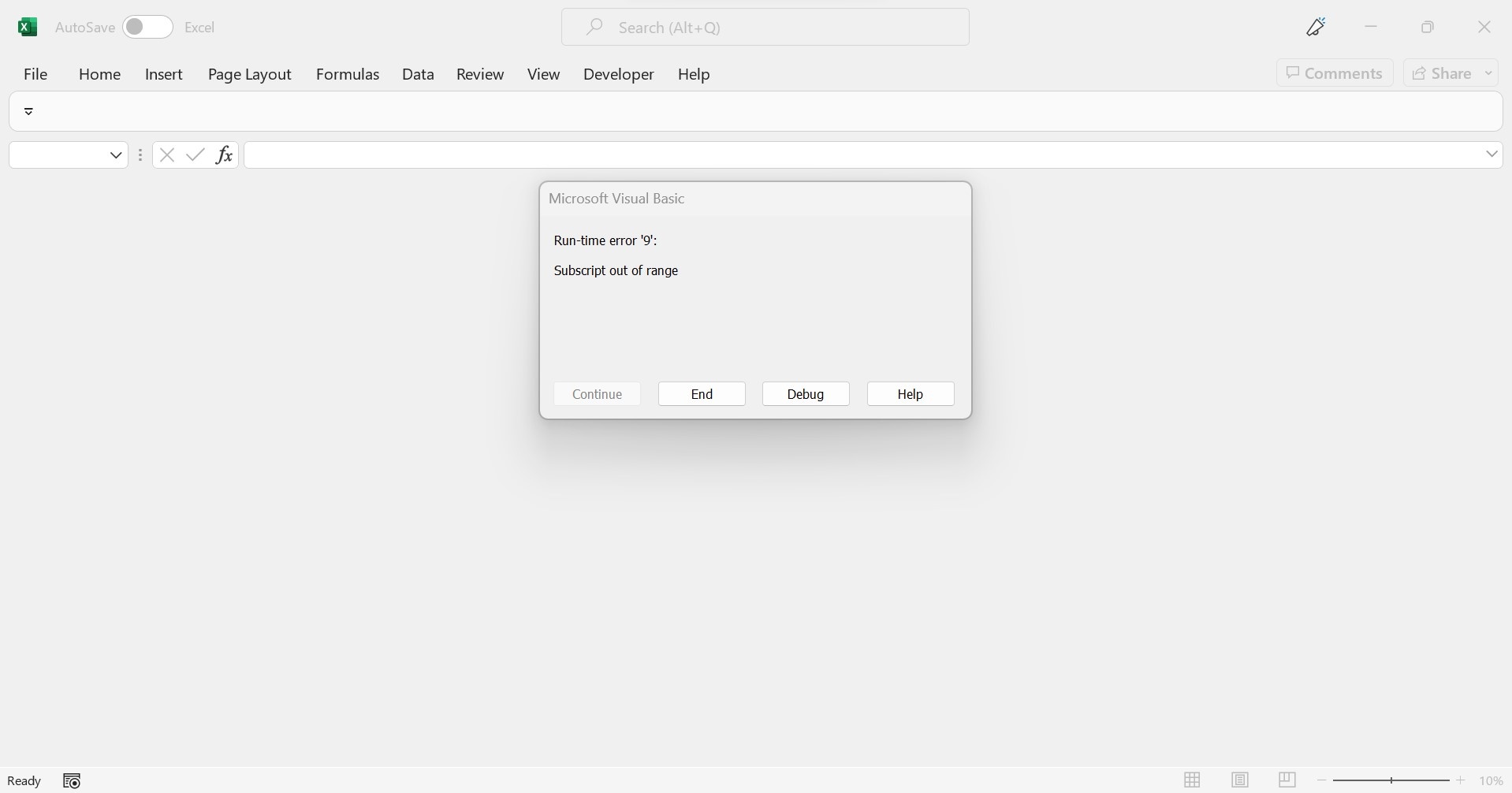This screenshot has height=793, width=1512.
Task: Toggle the AutoSave switch
Action: coord(147,27)
